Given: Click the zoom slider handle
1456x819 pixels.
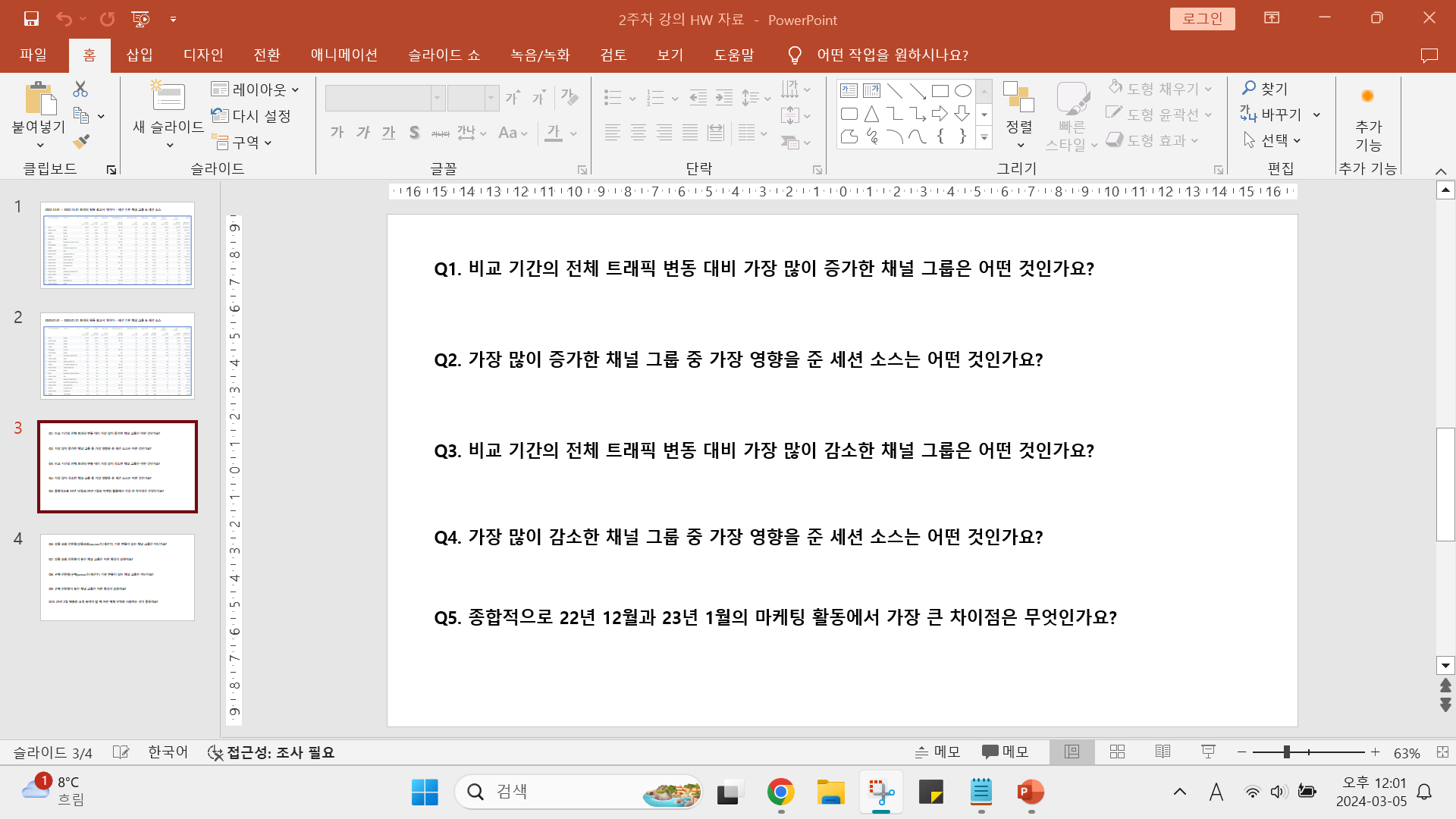Looking at the screenshot, I should (1286, 752).
